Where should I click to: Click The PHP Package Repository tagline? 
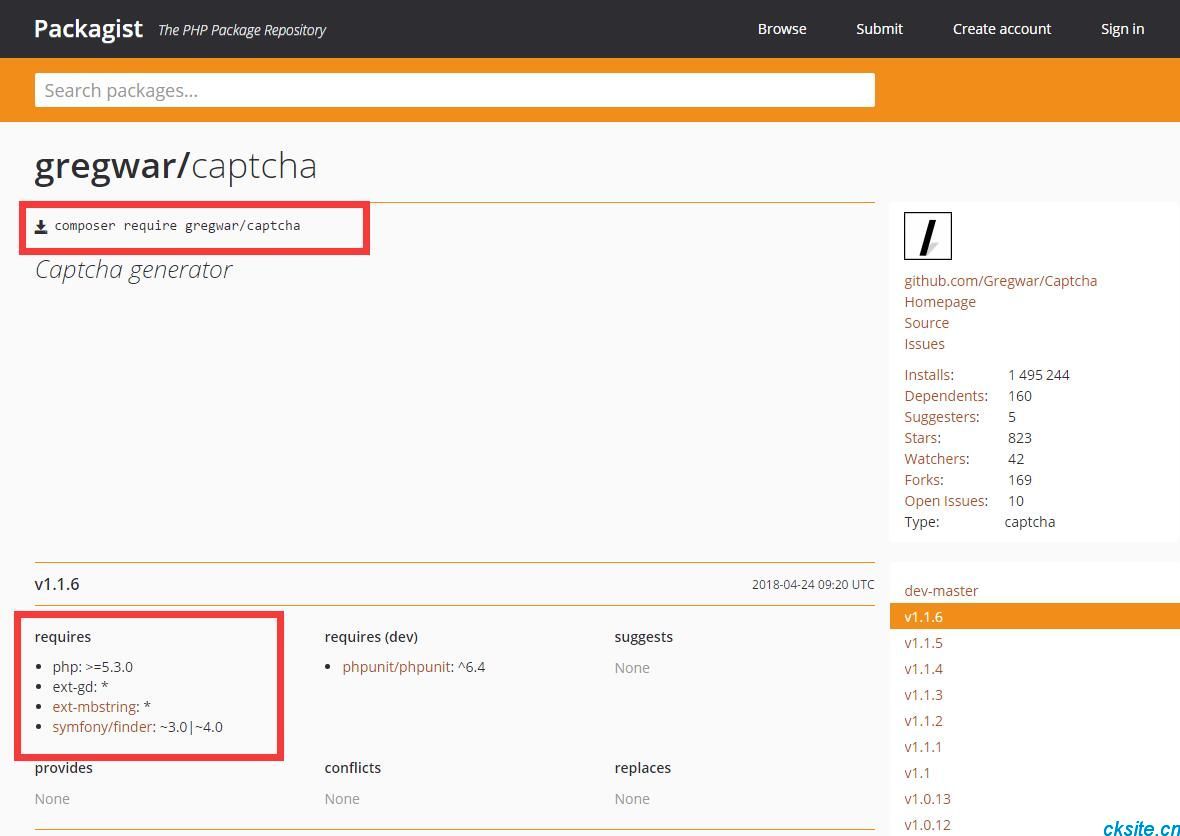(242, 30)
